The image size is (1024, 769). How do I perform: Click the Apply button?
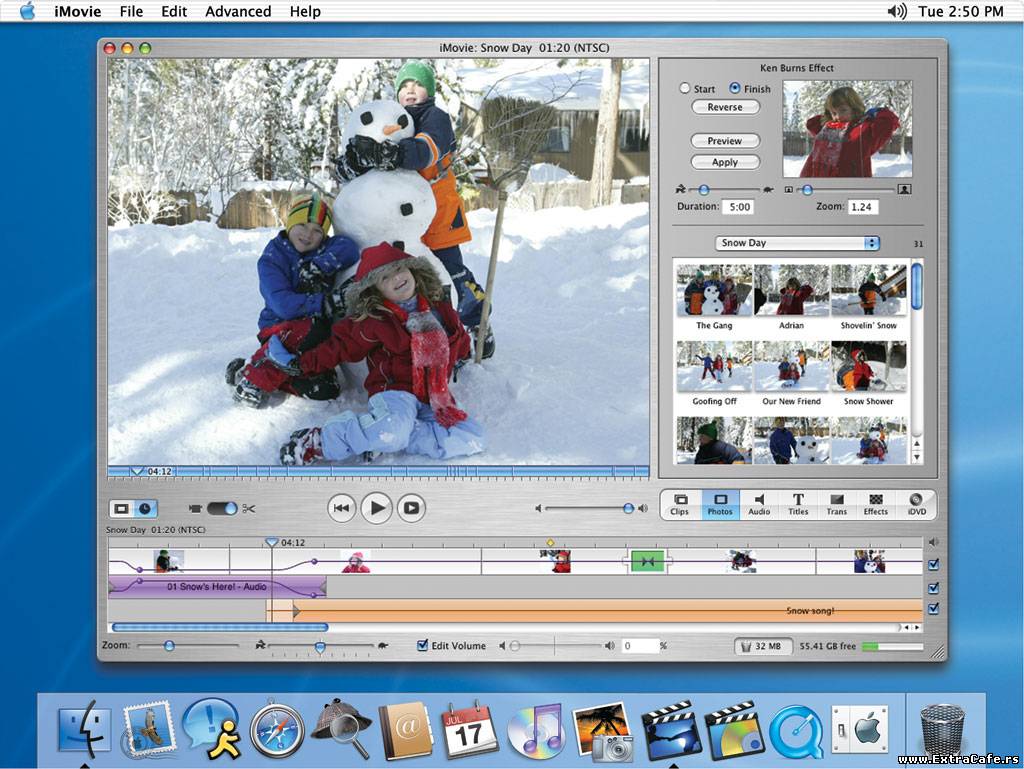(725, 162)
